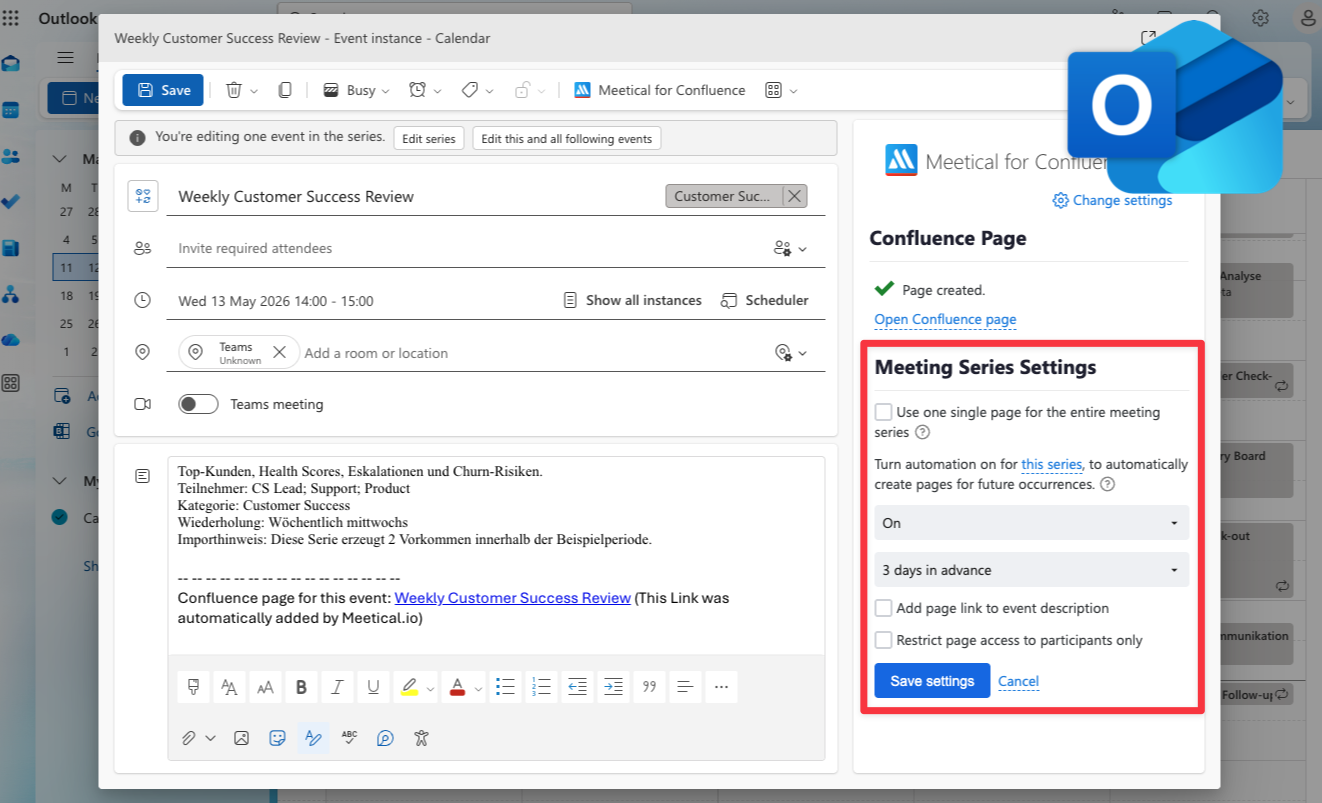1322x803 pixels.
Task: Open the 'Weekly Customer Success Review' link in description
Action: point(513,598)
